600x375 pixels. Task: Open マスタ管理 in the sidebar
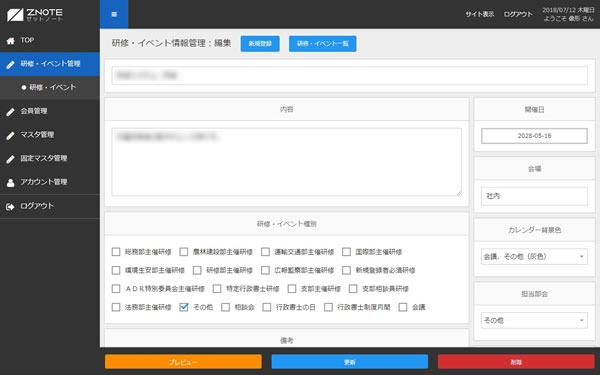tap(50, 135)
